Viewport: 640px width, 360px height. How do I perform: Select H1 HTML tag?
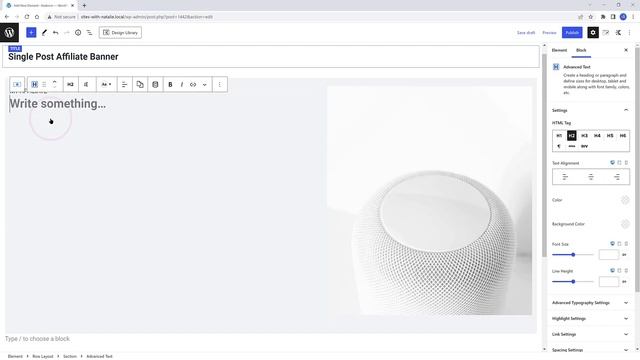(559, 136)
